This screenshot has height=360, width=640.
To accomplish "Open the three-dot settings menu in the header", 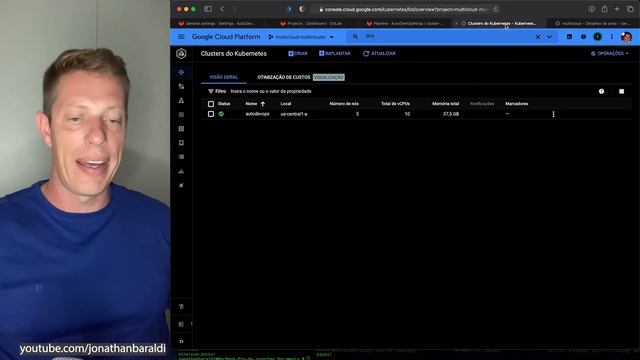I will [611, 37].
